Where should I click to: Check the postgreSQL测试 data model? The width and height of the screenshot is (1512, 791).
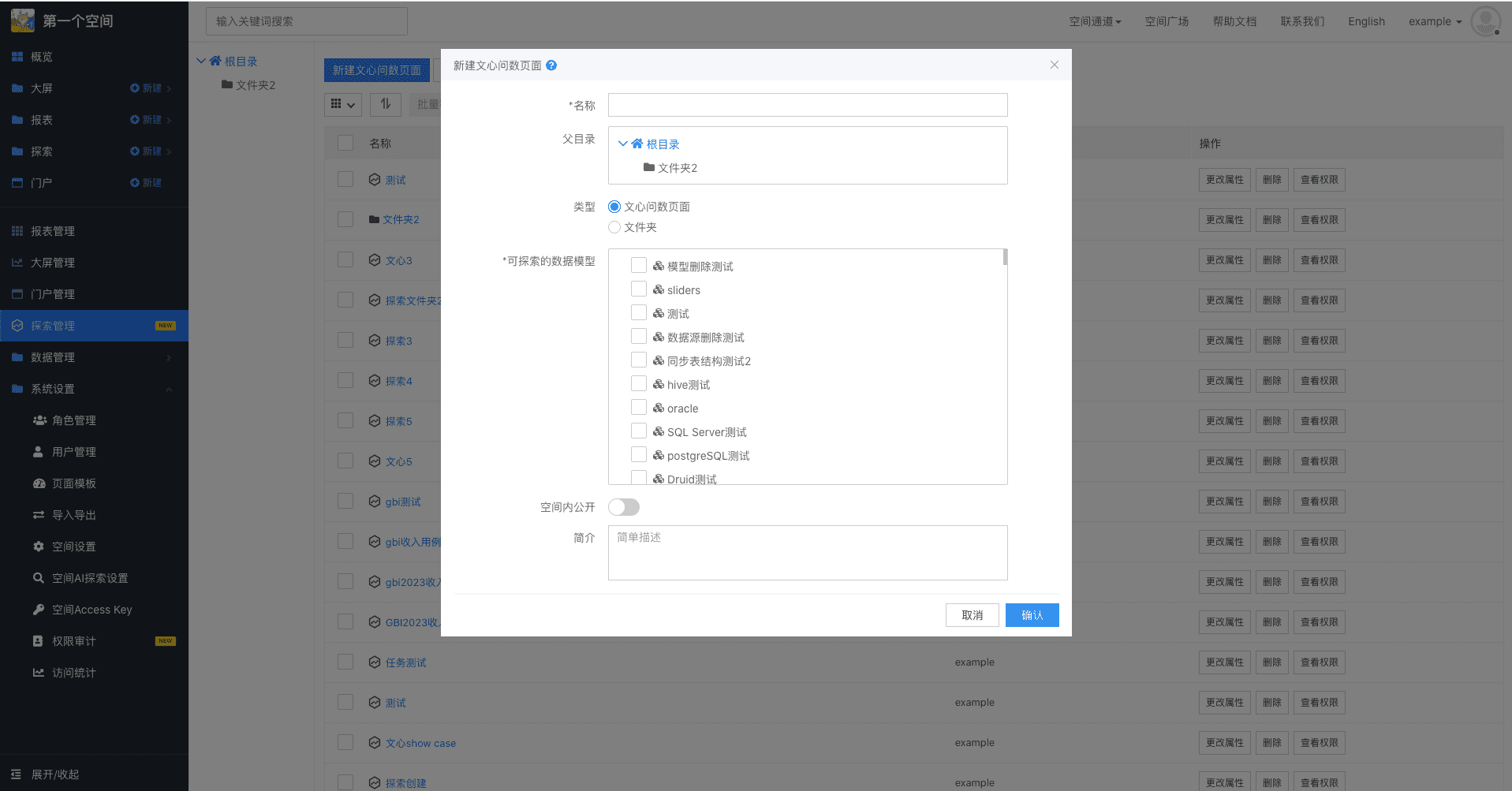pos(639,455)
